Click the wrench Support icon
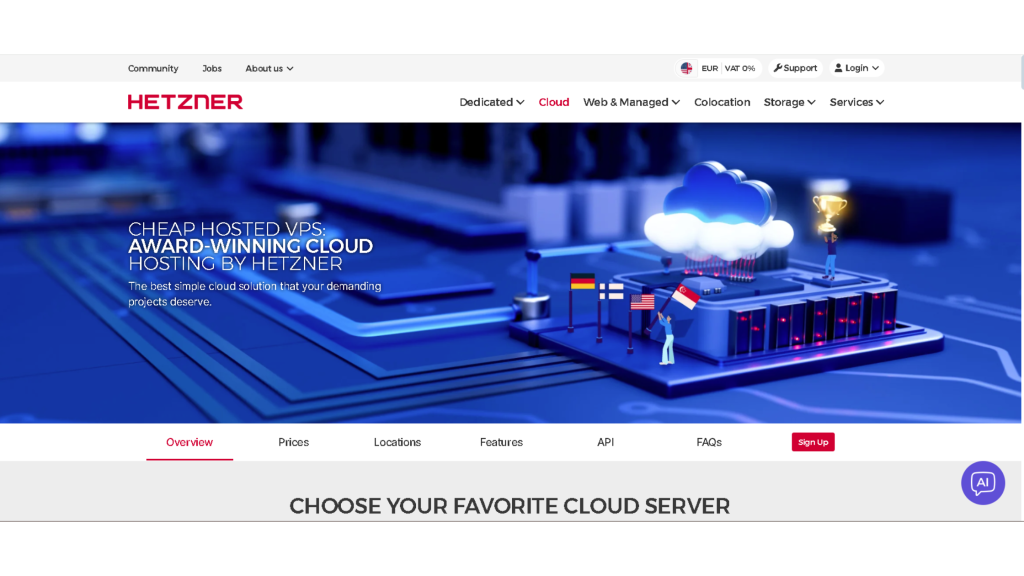The width and height of the screenshot is (1024, 576). coord(778,68)
